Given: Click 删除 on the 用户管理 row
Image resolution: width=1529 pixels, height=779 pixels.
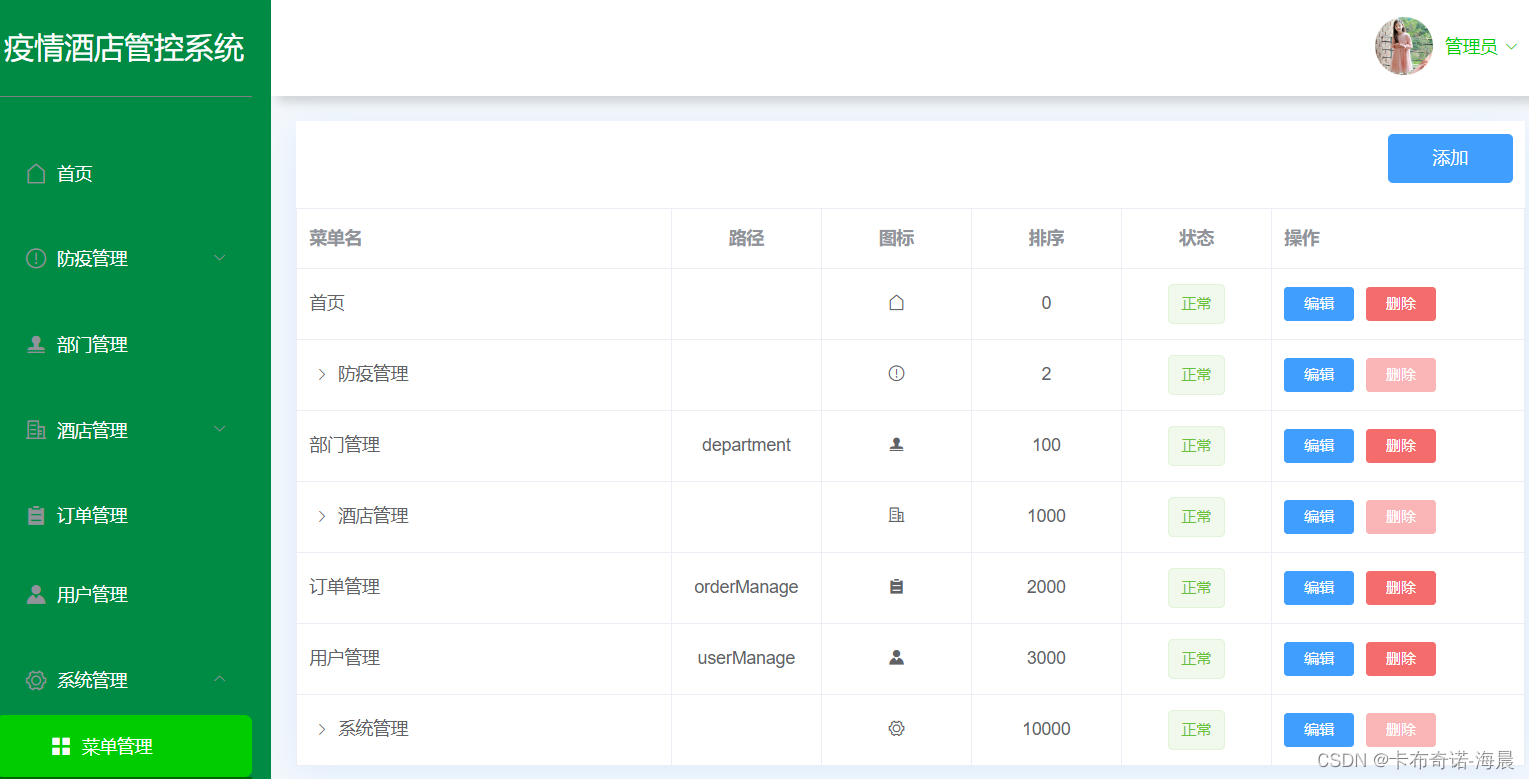Looking at the screenshot, I should pos(1400,658).
